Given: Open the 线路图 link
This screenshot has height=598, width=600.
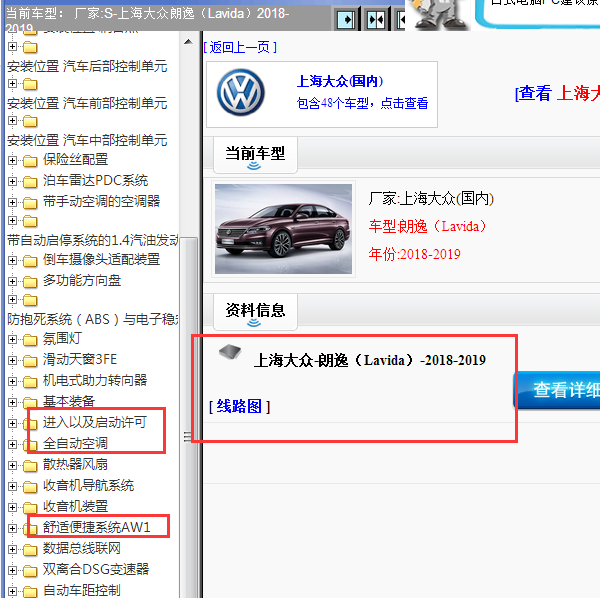Looking at the screenshot, I should 240,406.
